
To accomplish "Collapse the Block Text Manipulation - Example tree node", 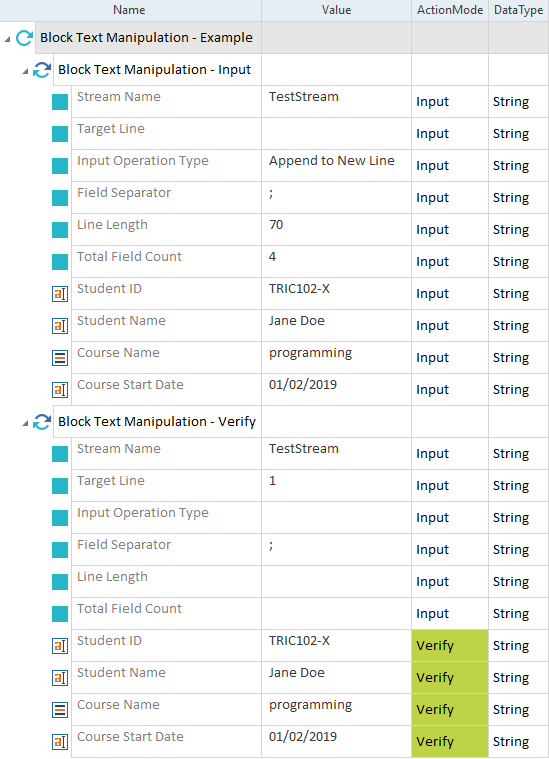I will point(7,39).
